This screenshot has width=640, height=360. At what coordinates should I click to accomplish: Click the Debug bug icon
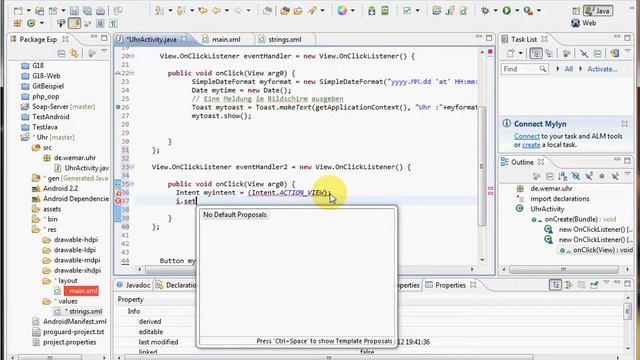pyautogui.click(x=485, y=11)
